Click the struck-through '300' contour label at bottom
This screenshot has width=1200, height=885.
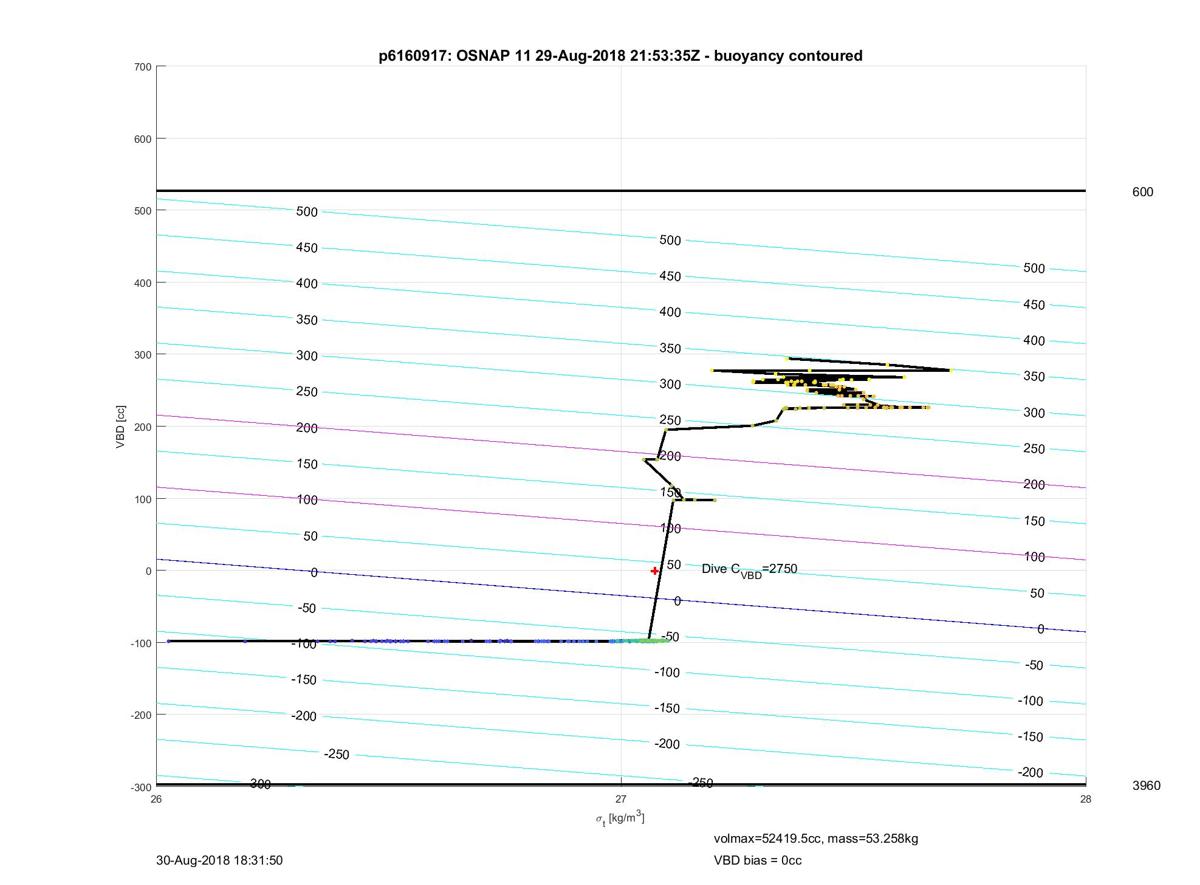tap(259, 784)
